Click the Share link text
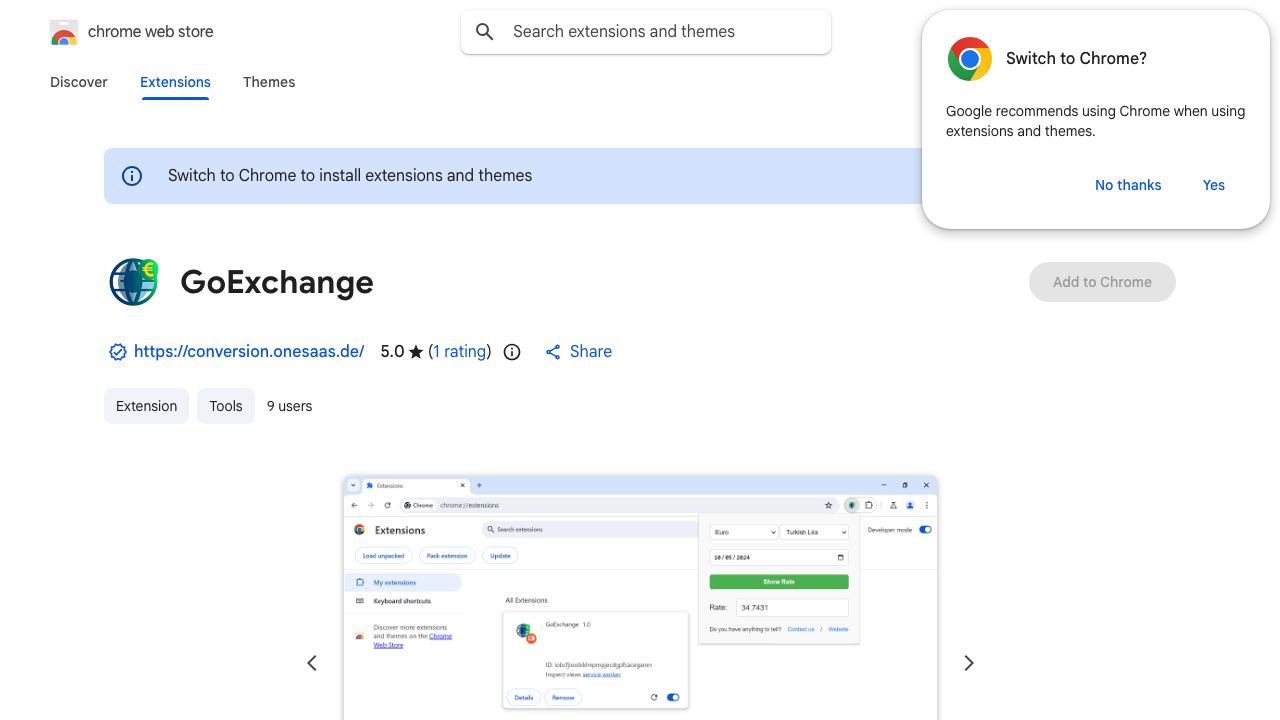 pyautogui.click(x=591, y=352)
